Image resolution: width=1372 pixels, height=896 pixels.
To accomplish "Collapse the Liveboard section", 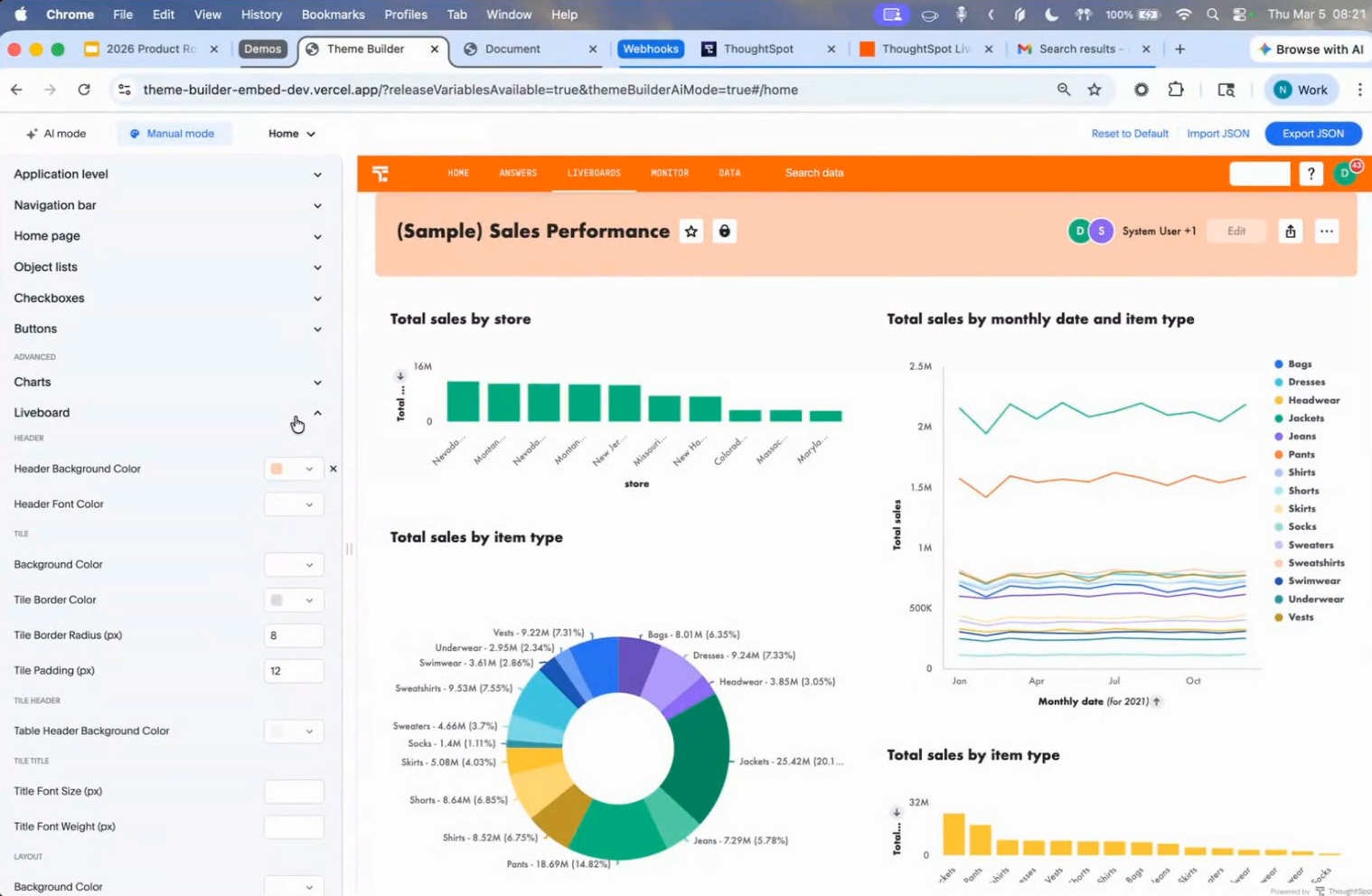I will tap(317, 413).
